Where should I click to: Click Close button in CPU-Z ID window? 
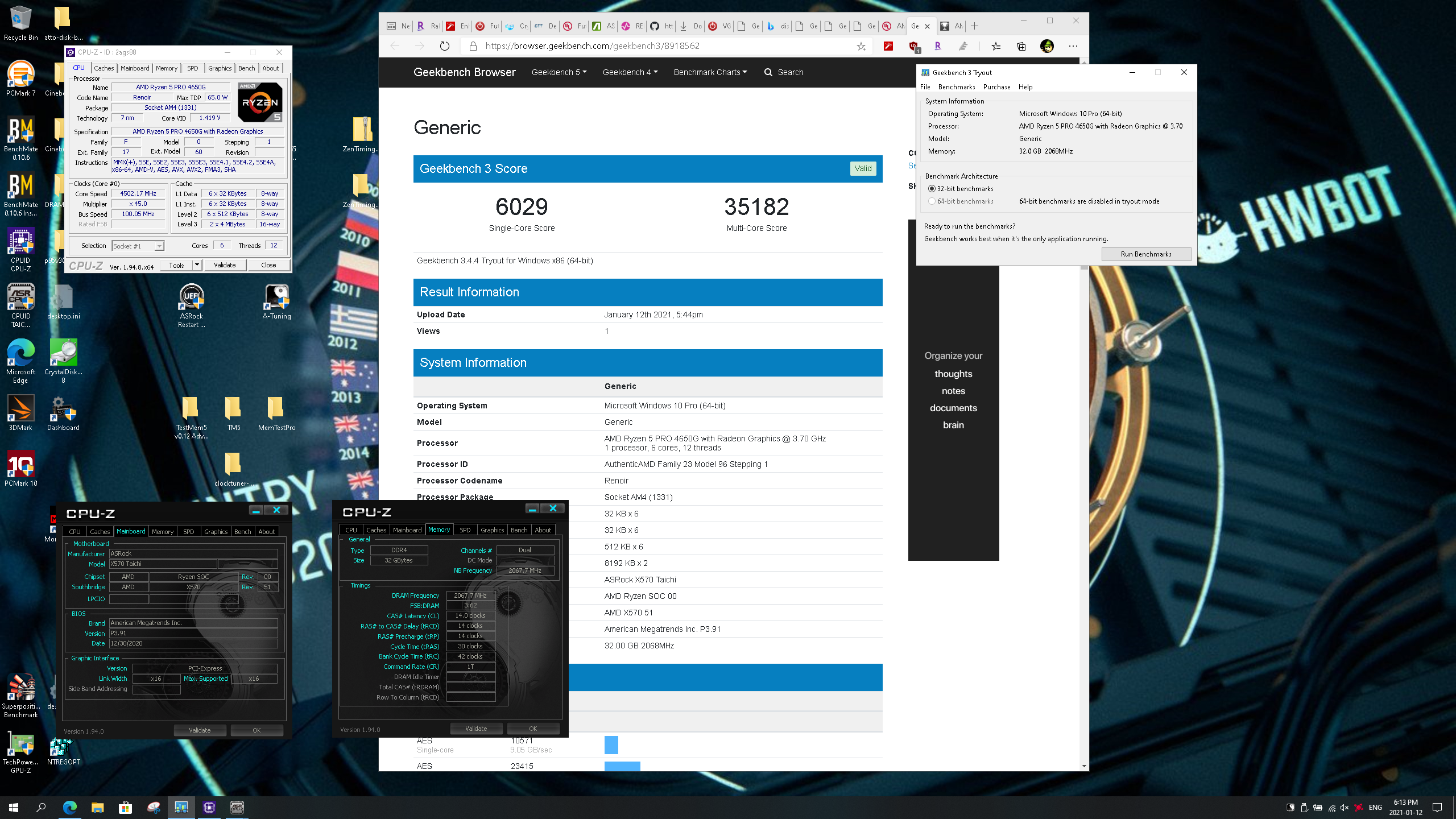coord(268,265)
